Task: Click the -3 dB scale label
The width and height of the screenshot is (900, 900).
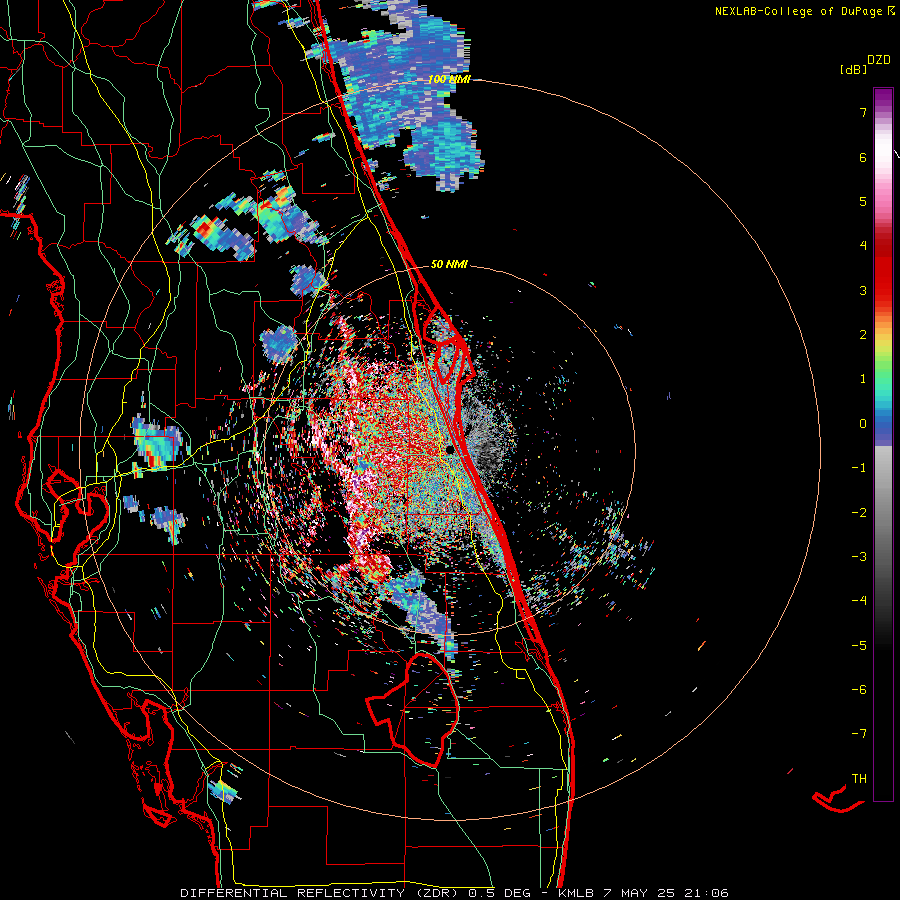Action: [859, 557]
